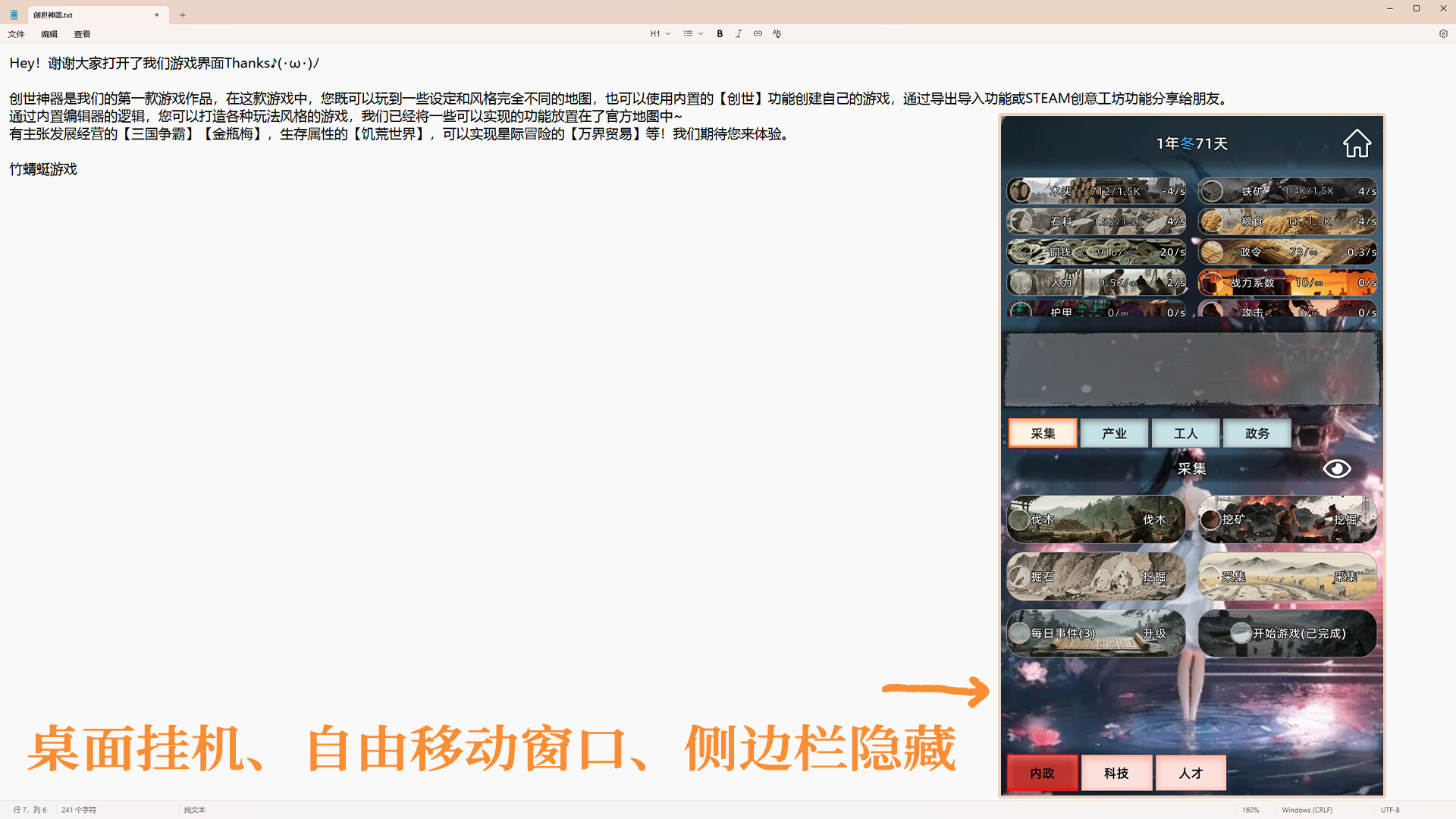Image resolution: width=1456 pixels, height=819 pixels.
Task: Toggle bold formatting in the toolbar
Action: click(720, 33)
